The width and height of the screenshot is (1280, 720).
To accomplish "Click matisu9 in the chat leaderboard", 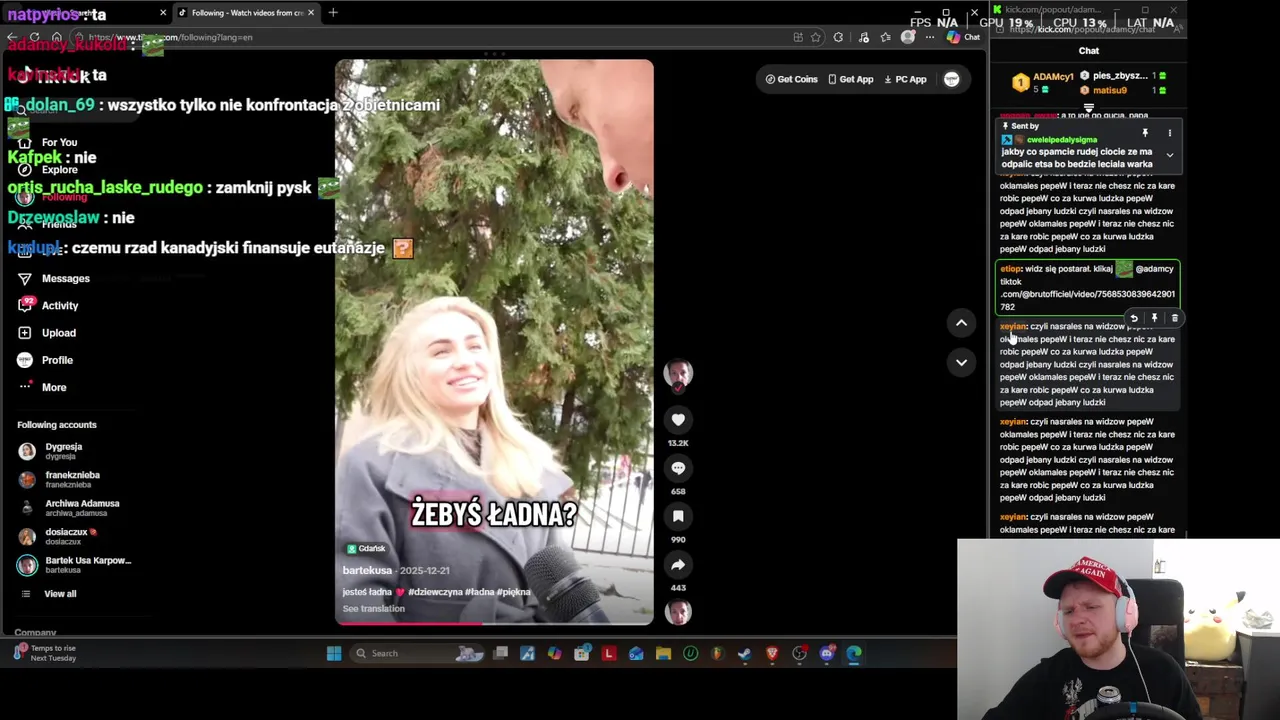I will 1109,90.
